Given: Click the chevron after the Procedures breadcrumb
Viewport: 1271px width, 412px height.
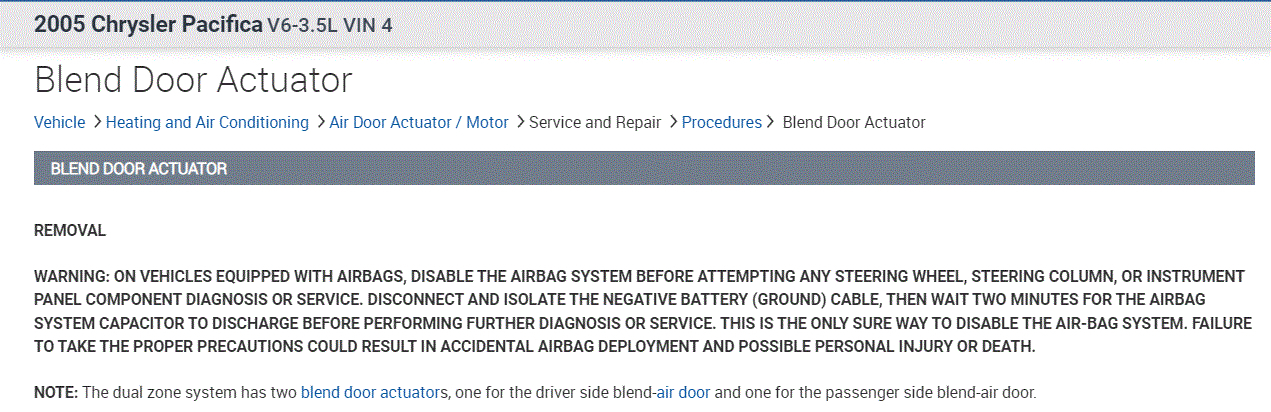Looking at the screenshot, I should point(770,122).
